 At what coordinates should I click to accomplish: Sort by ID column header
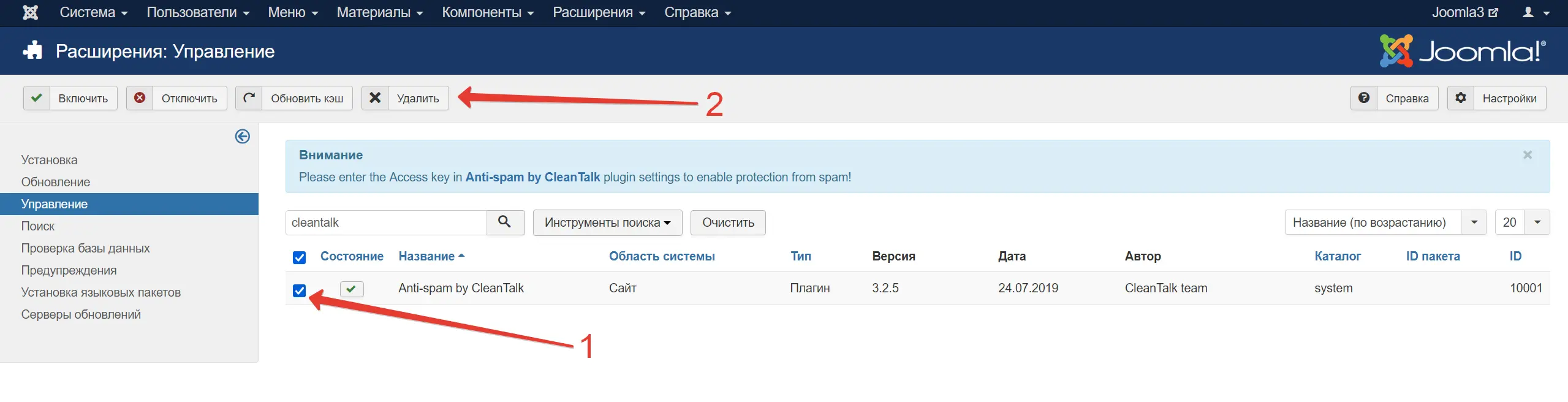point(1515,256)
